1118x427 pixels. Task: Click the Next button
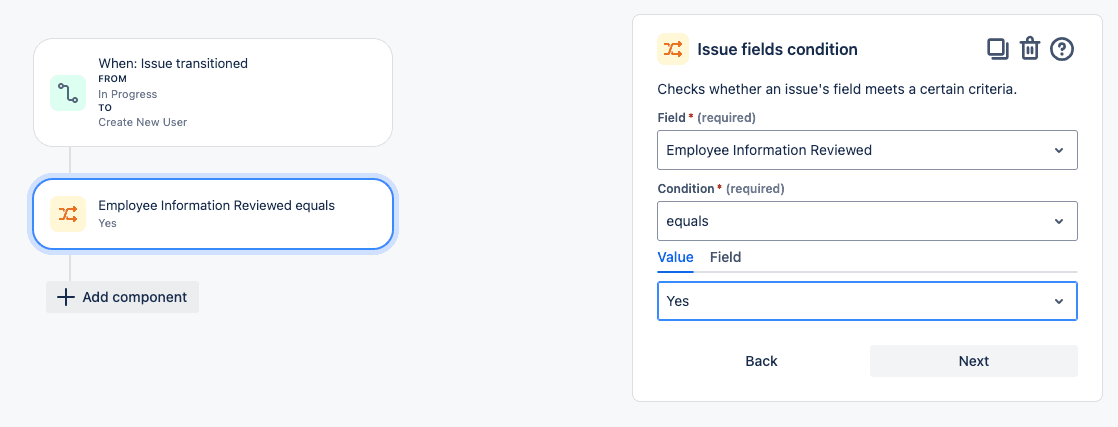(x=973, y=361)
